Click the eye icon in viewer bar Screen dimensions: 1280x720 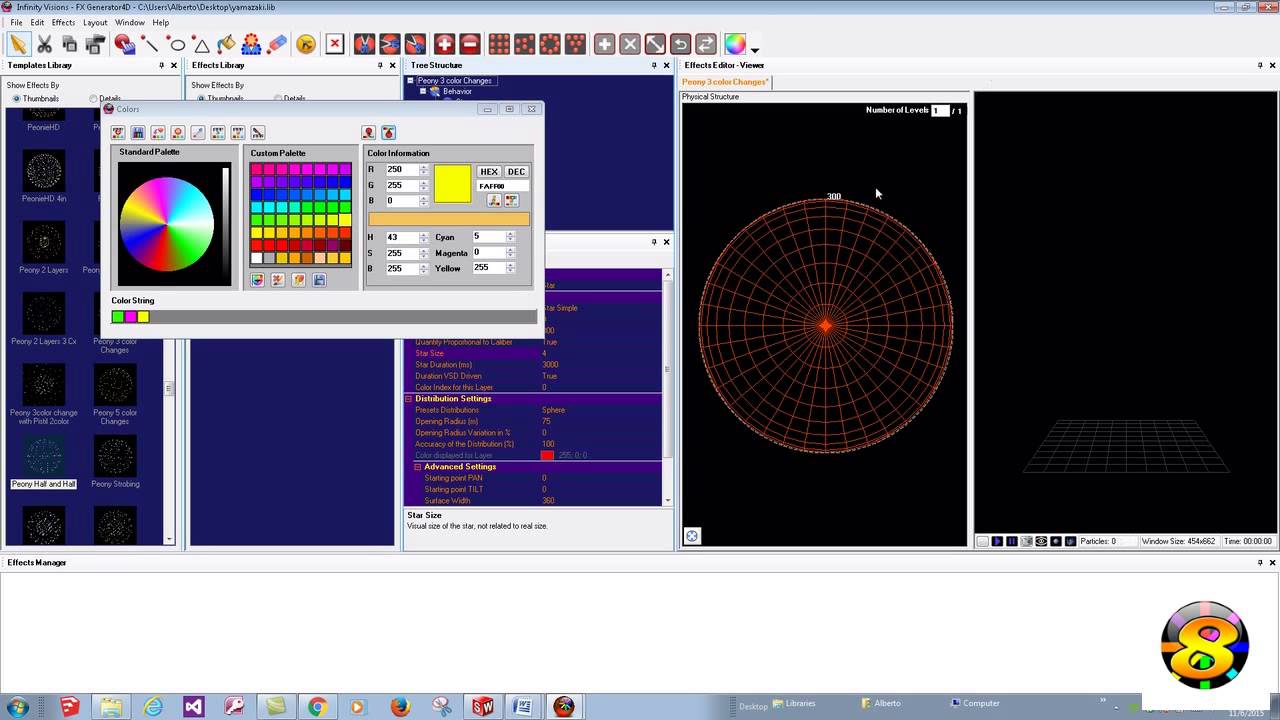click(x=1041, y=541)
